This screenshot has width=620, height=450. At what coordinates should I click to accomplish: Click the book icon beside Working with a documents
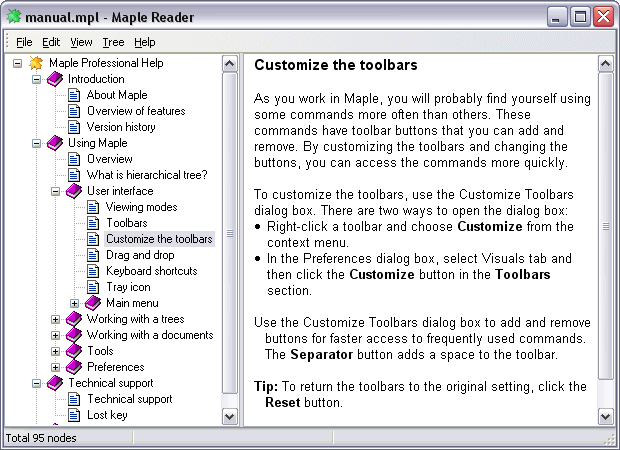[x=74, y=335]
